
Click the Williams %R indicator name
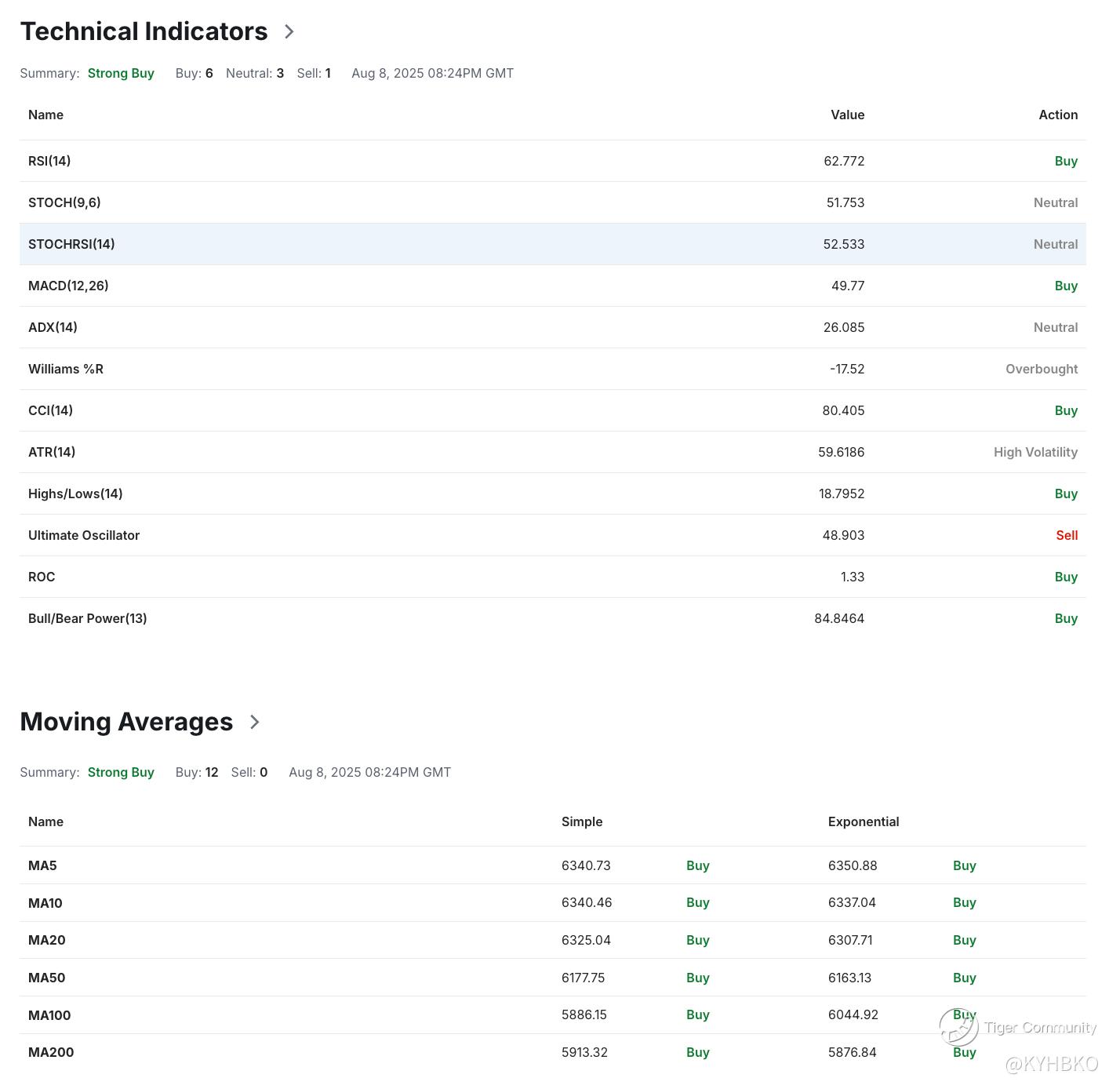[66, 369]
